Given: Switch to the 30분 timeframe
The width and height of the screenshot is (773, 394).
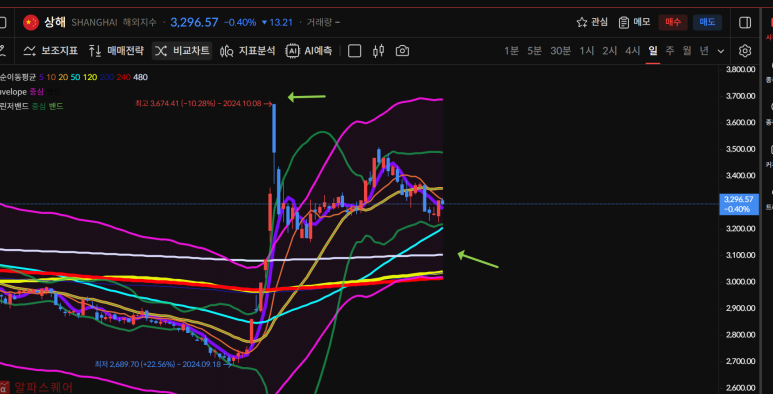Looking at the screenshot, I should coord(561,51).
